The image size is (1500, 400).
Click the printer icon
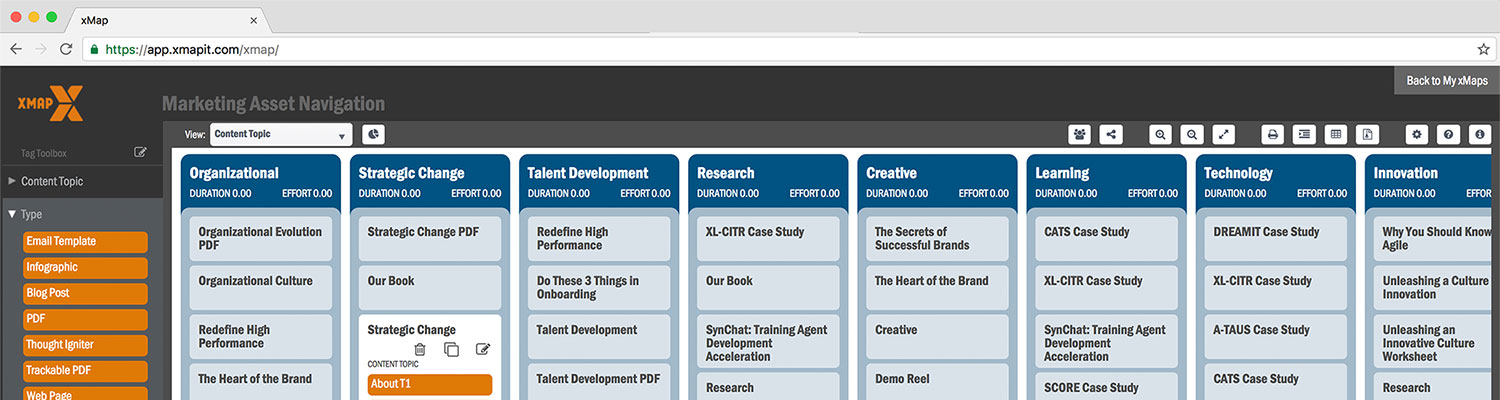1273,134
